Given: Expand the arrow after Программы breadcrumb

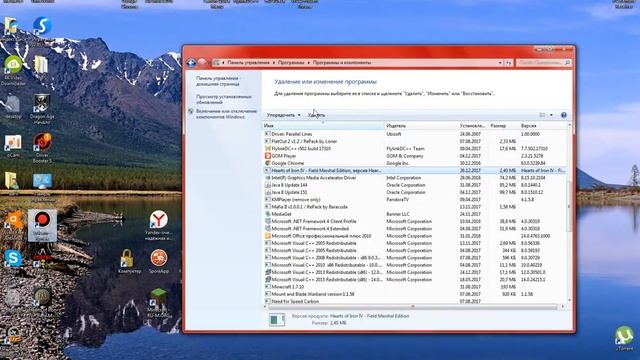Looking at the screenshot, I should [309, 62].
